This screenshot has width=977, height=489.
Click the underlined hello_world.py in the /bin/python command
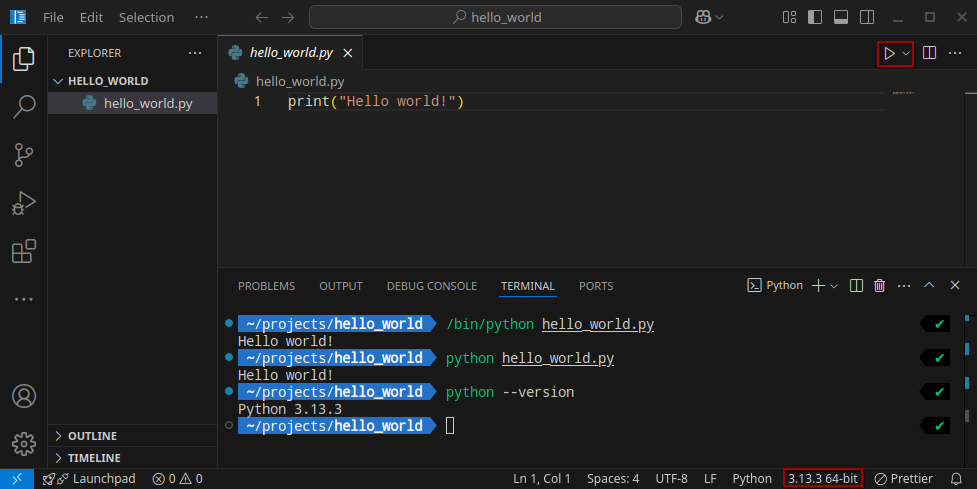pos(598,324)
